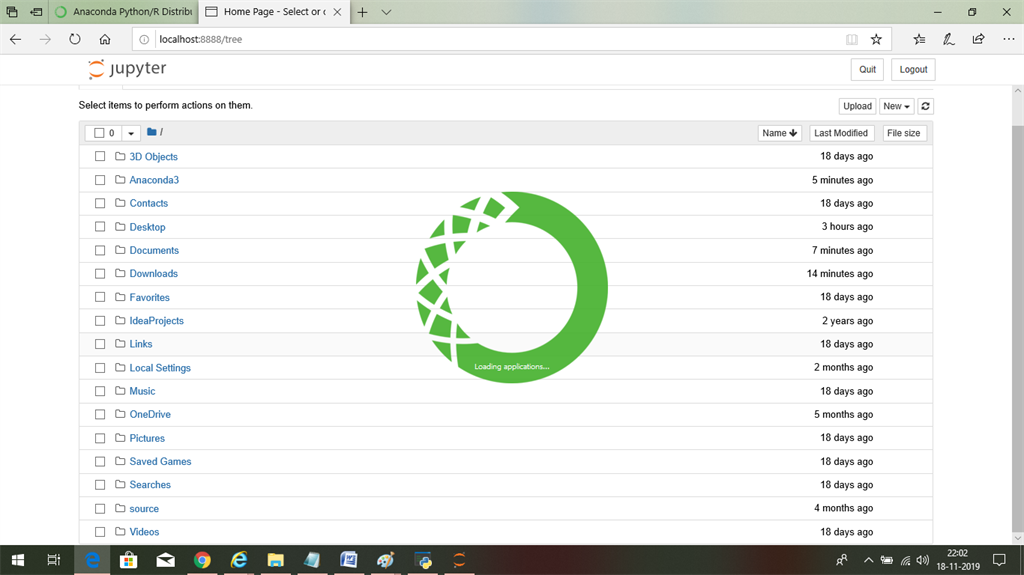The image size is (1024, 575).
Task: Open Jupyter app in taskbar
Action: tap(460, 560)
